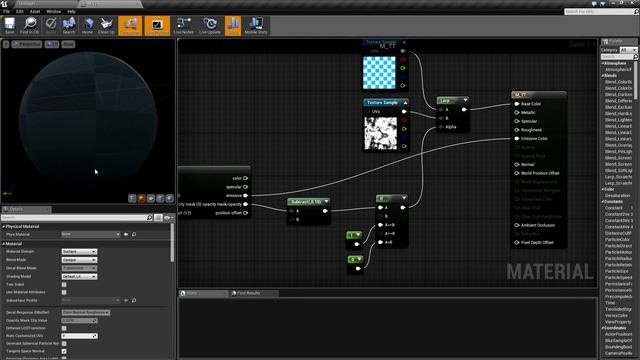Click the Find in CB icon

coord(29,25)
